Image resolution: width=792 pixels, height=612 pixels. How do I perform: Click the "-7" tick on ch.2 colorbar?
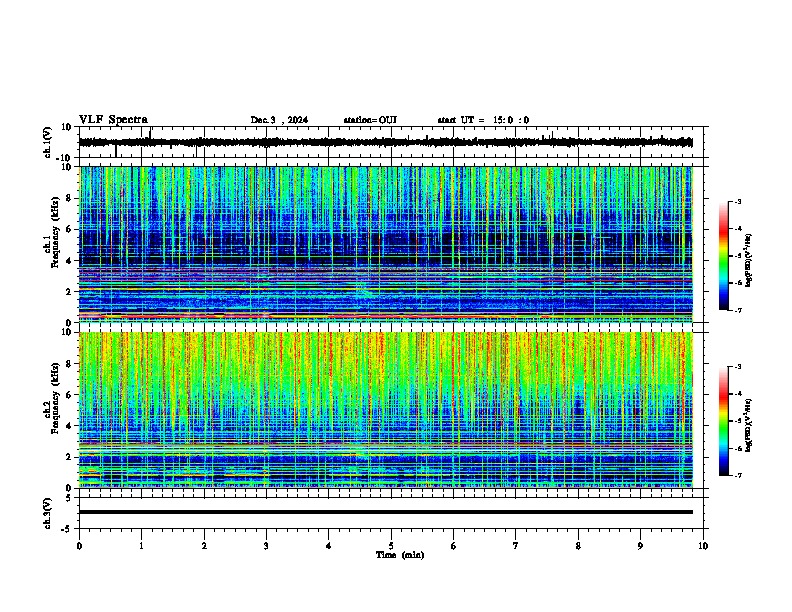click(x=738, y=475)
